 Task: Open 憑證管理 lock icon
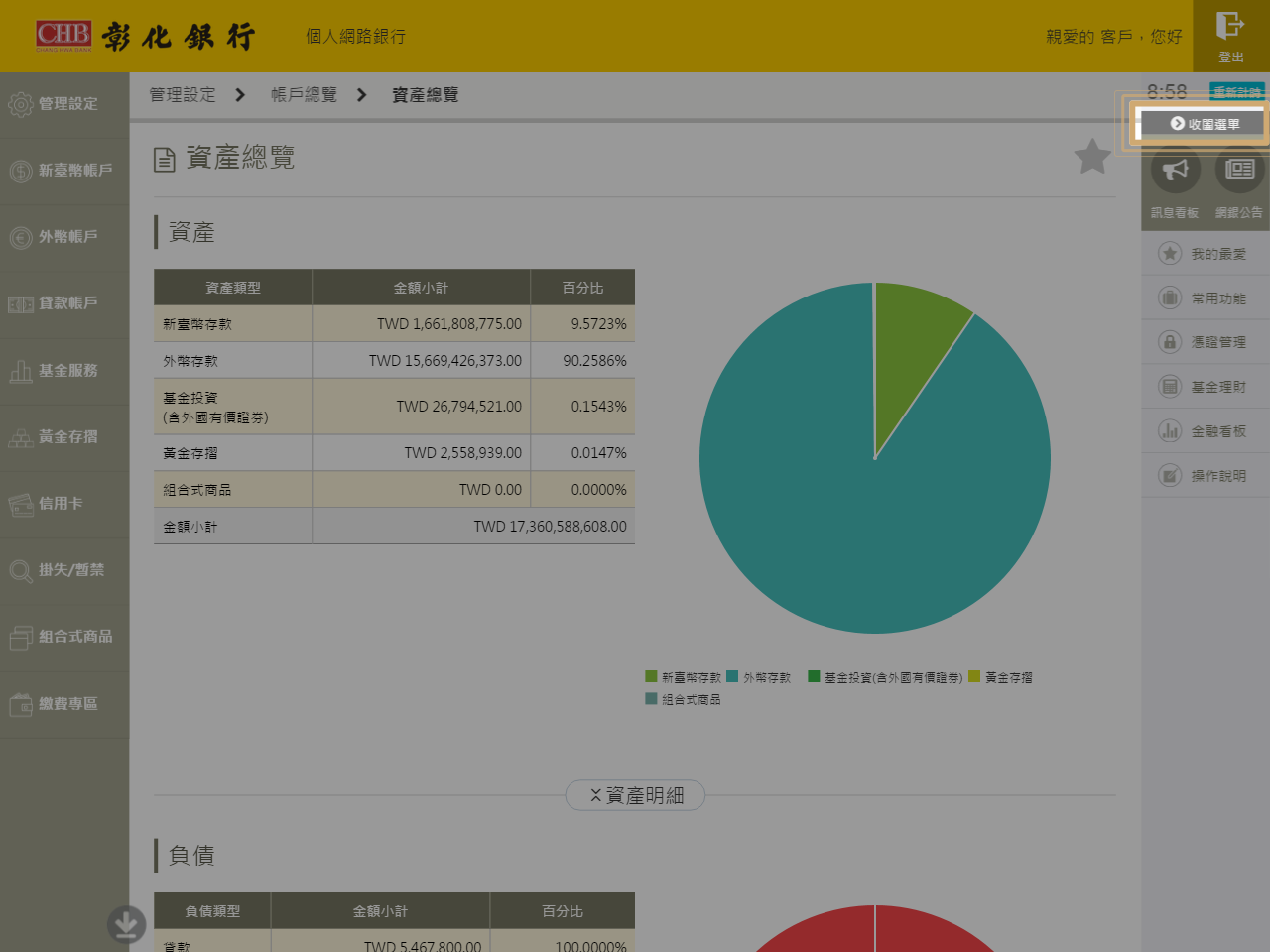pos(1170,342)
